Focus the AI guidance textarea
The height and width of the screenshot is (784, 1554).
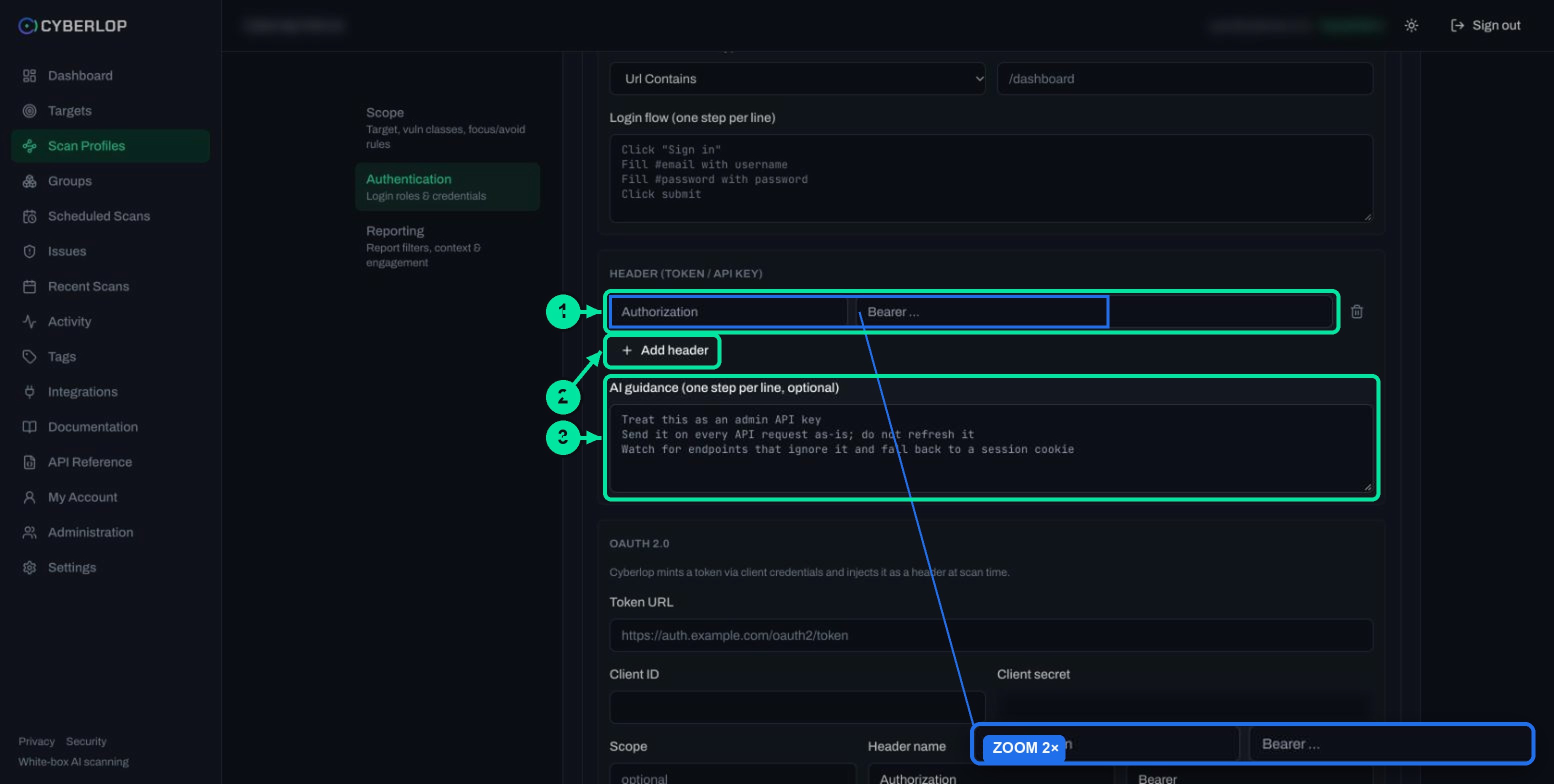coord(991,448)
